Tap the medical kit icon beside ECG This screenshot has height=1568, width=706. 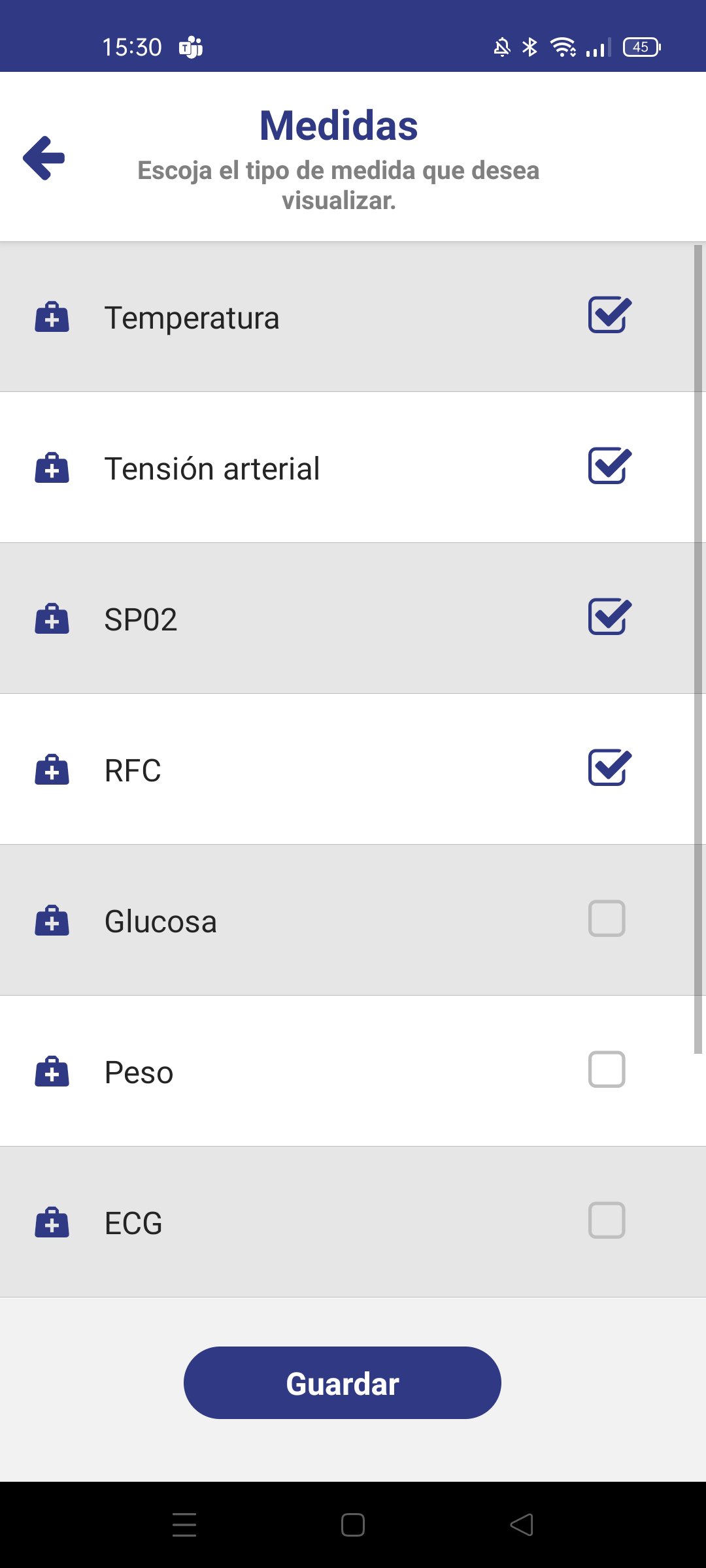(x=52, y=1222)
